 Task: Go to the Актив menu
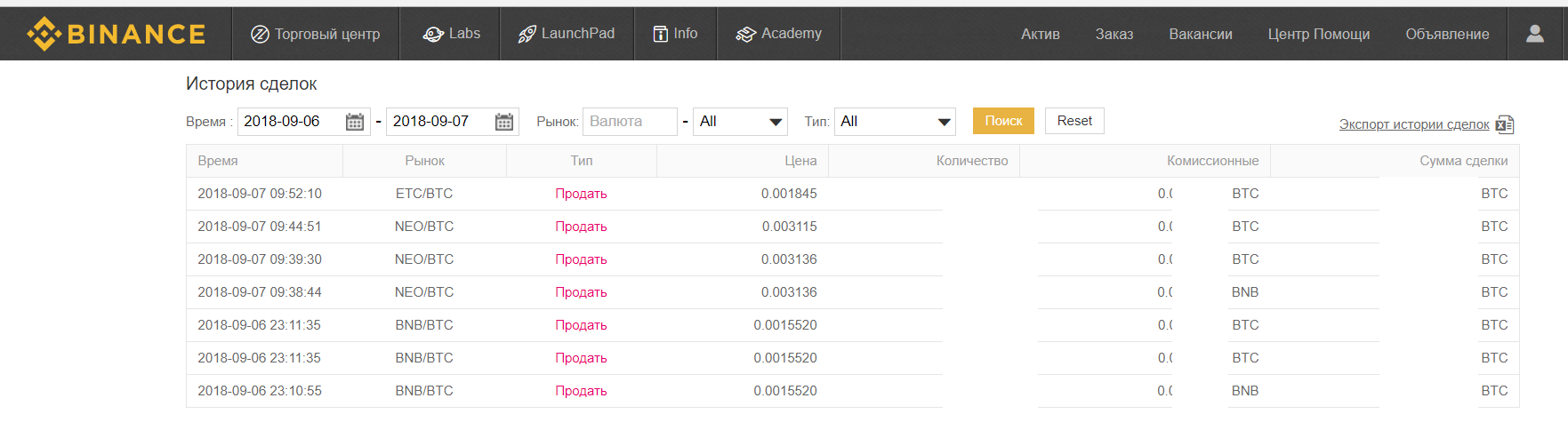[1040, 34]
